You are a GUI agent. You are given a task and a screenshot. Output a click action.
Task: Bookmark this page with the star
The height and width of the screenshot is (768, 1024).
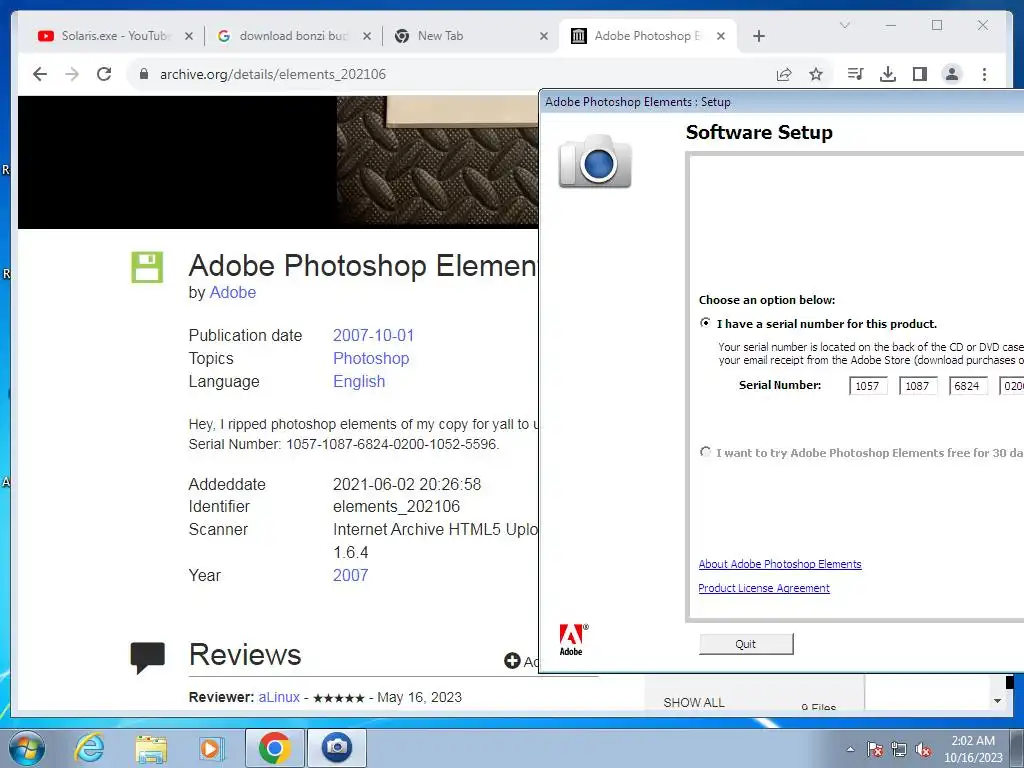(x=816, y=74)
